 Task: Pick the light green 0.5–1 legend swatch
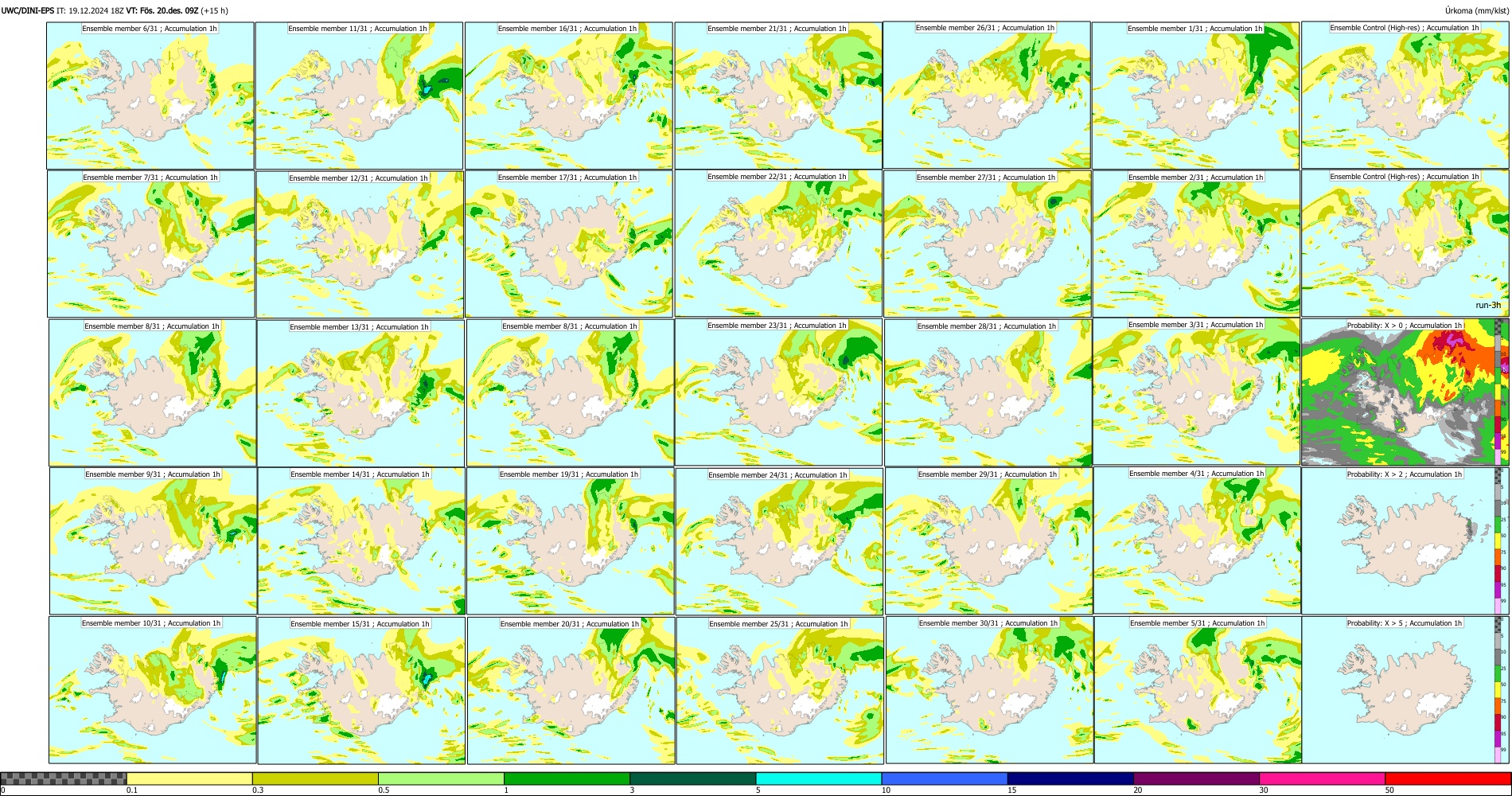pyautogui.click(x=441, y=778)
